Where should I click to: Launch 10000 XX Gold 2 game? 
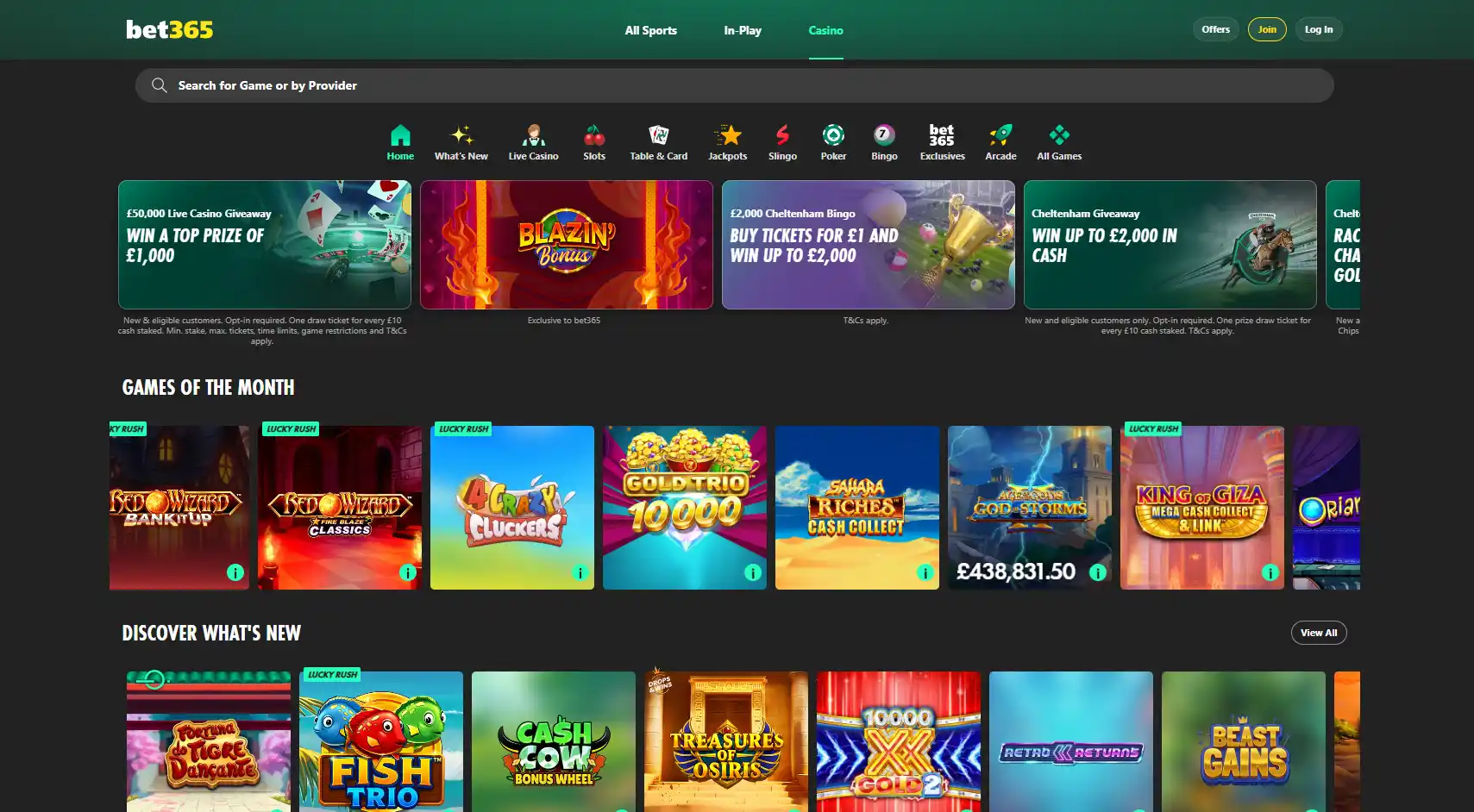[899, 741]
